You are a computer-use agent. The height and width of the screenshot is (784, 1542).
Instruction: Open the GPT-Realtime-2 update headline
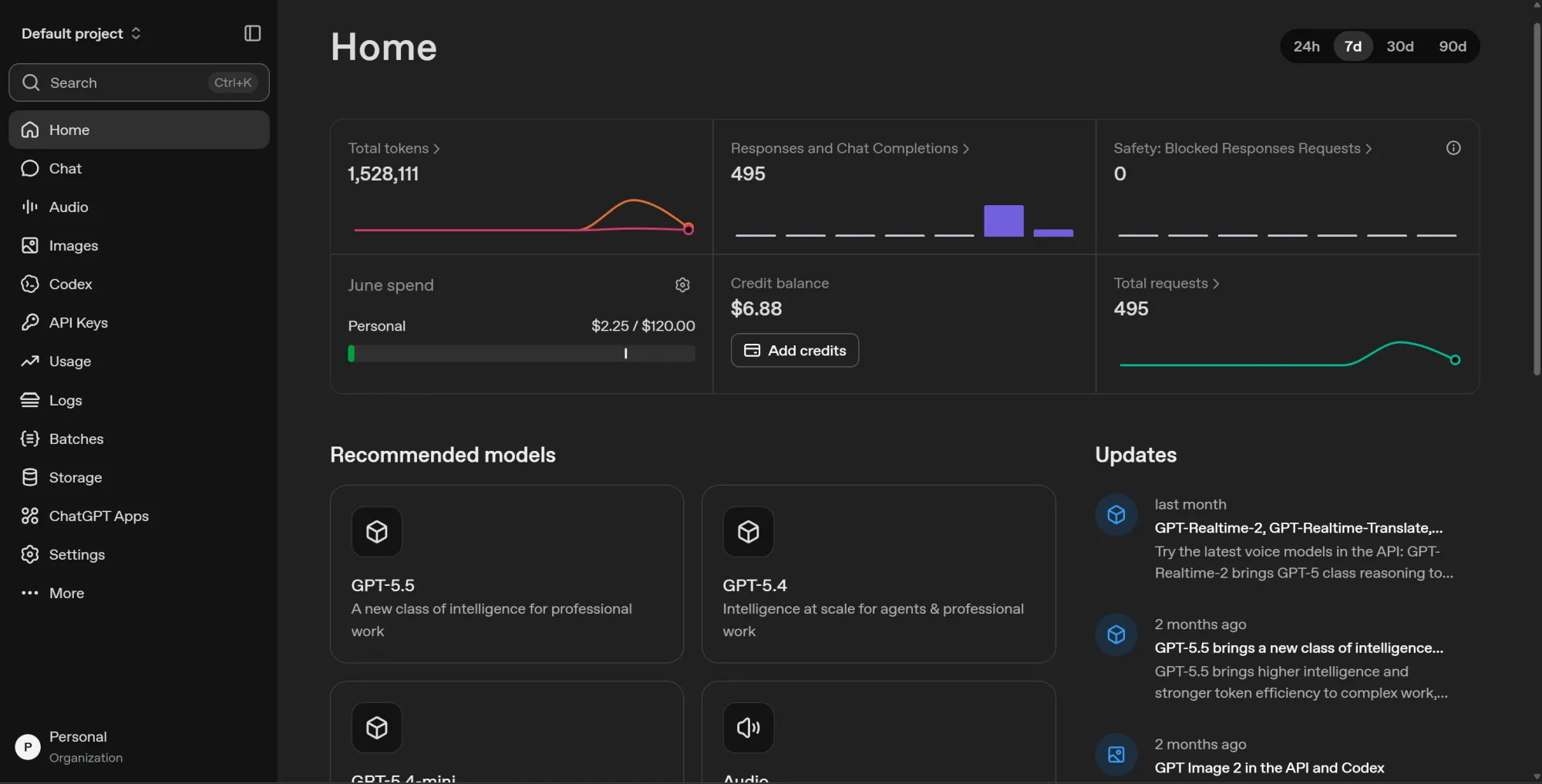pyautogui.click(x=1298, y=528)
